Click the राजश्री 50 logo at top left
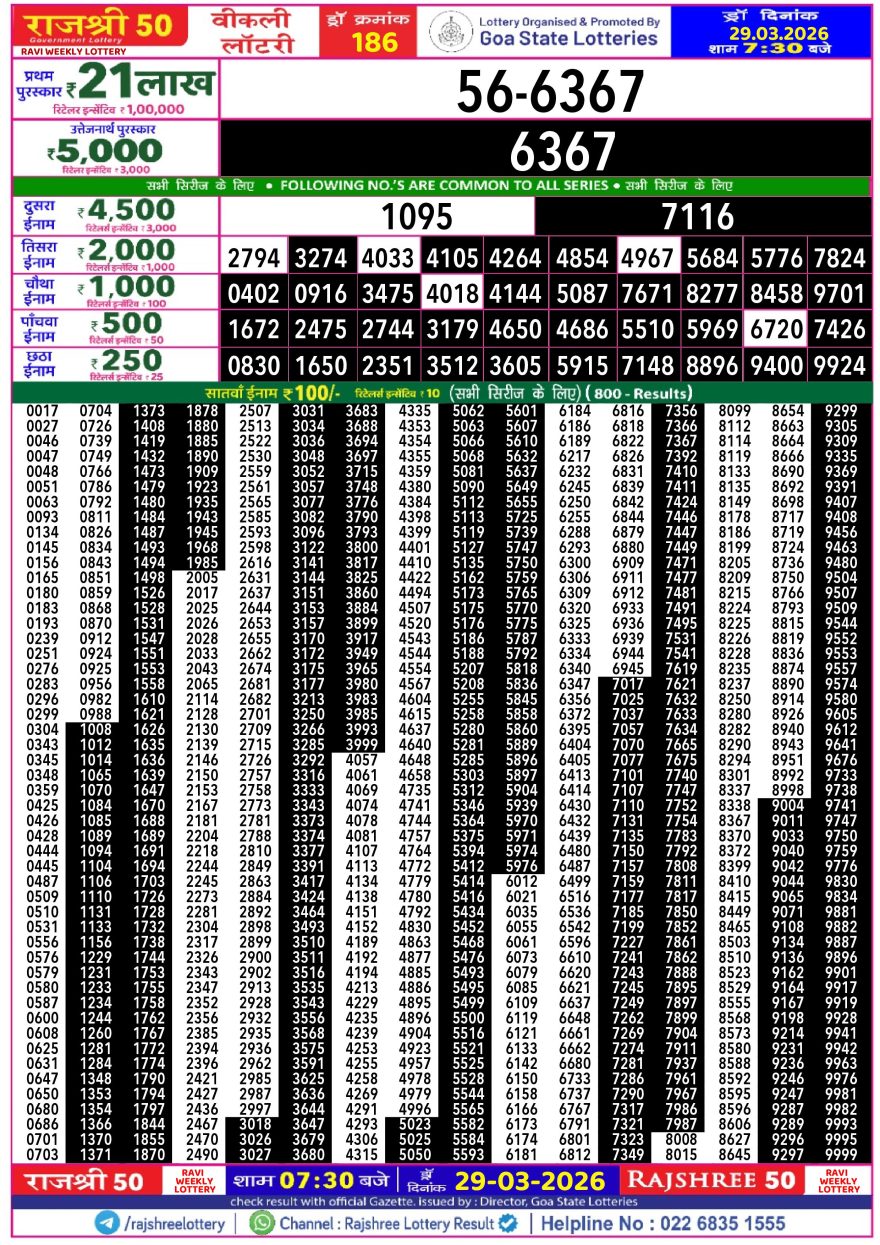The image size is (880, 1245). (98, 27)
